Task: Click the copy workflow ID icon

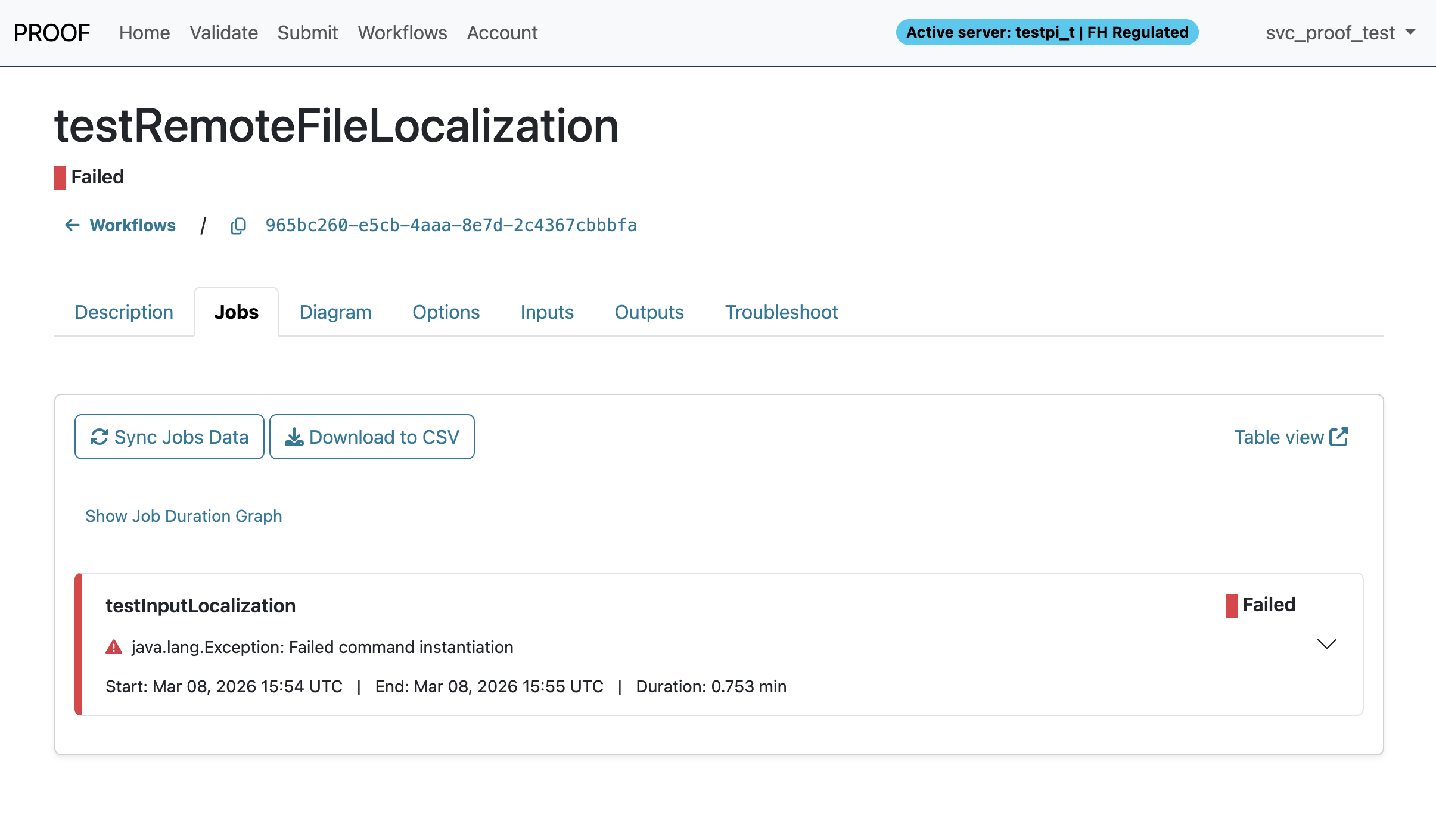Action: click(238, 226)
